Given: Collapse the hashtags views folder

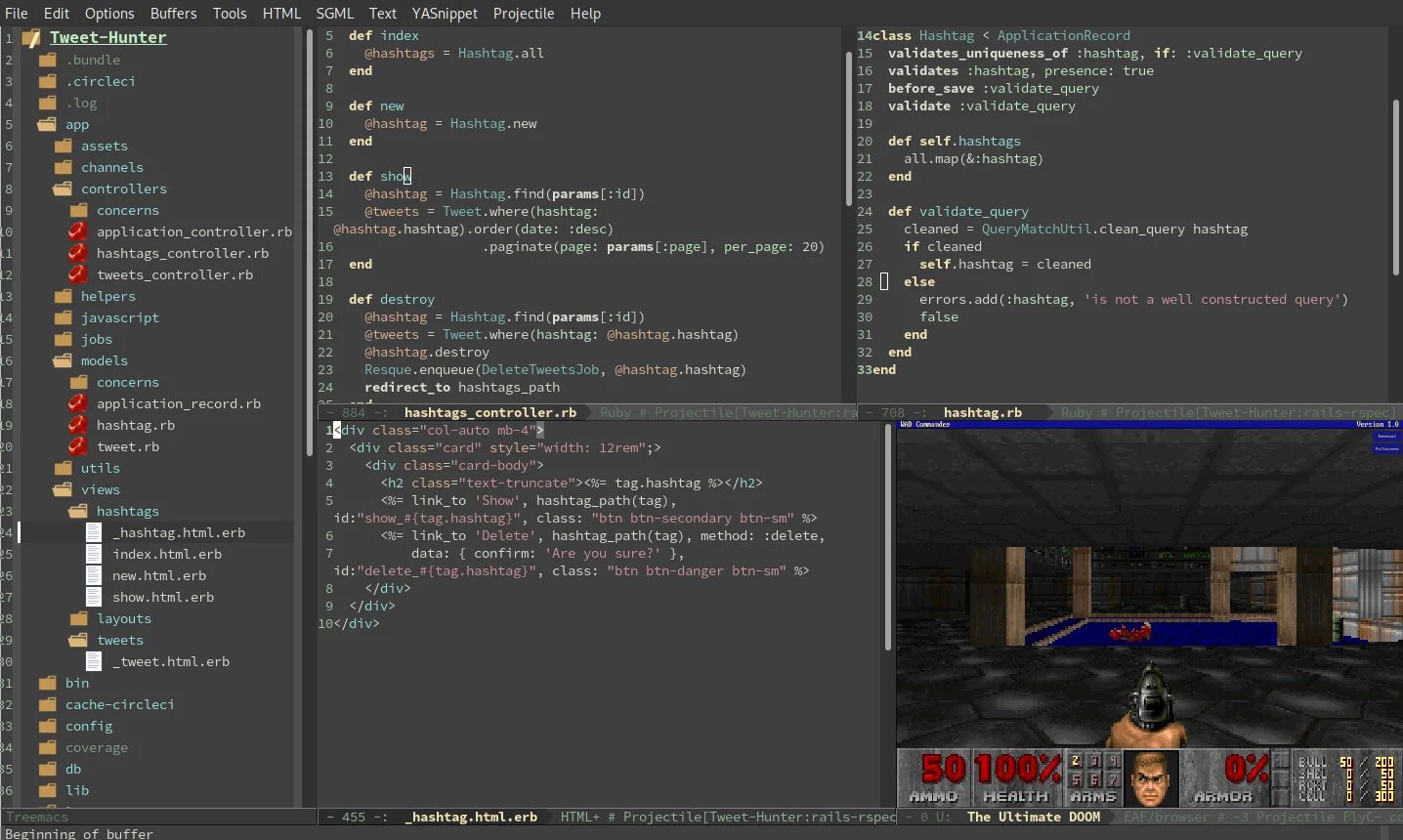Looking at the screenshot, I should [x=78, y=511].
